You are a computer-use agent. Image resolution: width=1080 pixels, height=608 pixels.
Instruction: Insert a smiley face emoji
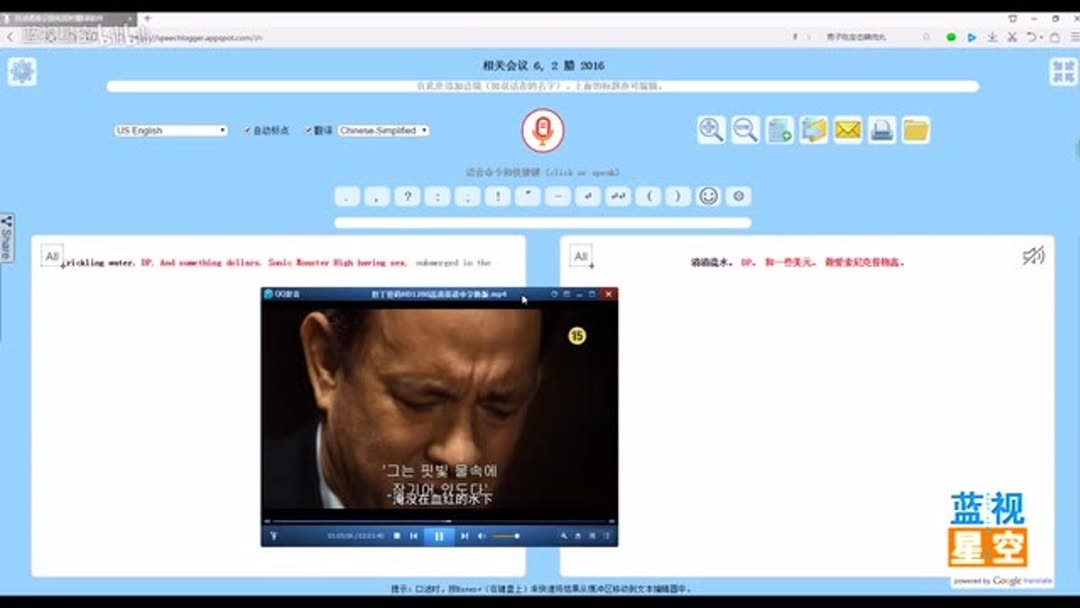tap(709, 196)
